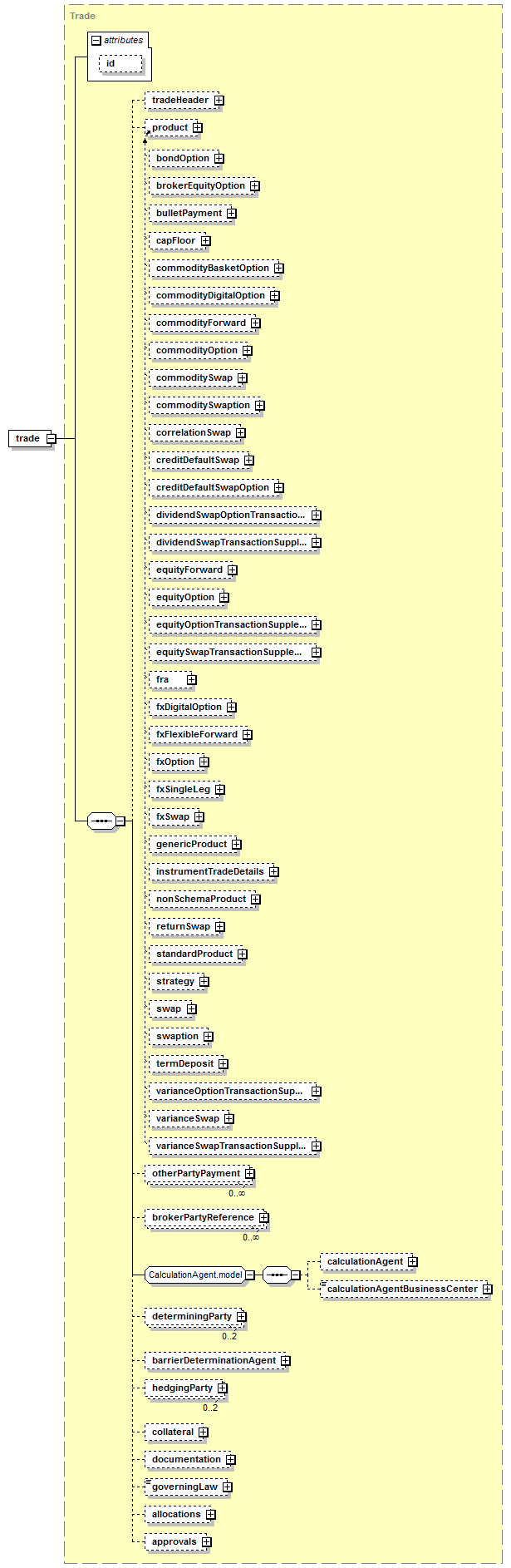
Task: Select the equityOption element
Action: pos(184,597)
